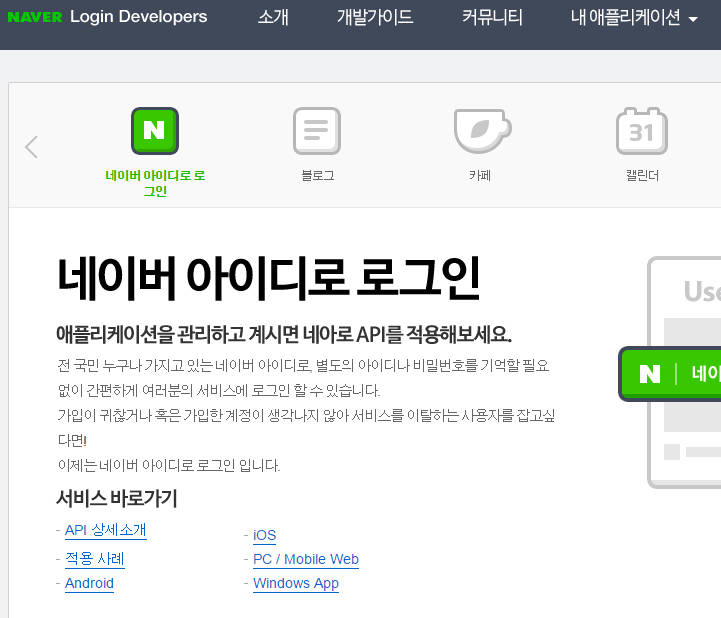This screenshot has height=618, width=721.
Task: Open the iOS guide link
Action: click(264, 535)
